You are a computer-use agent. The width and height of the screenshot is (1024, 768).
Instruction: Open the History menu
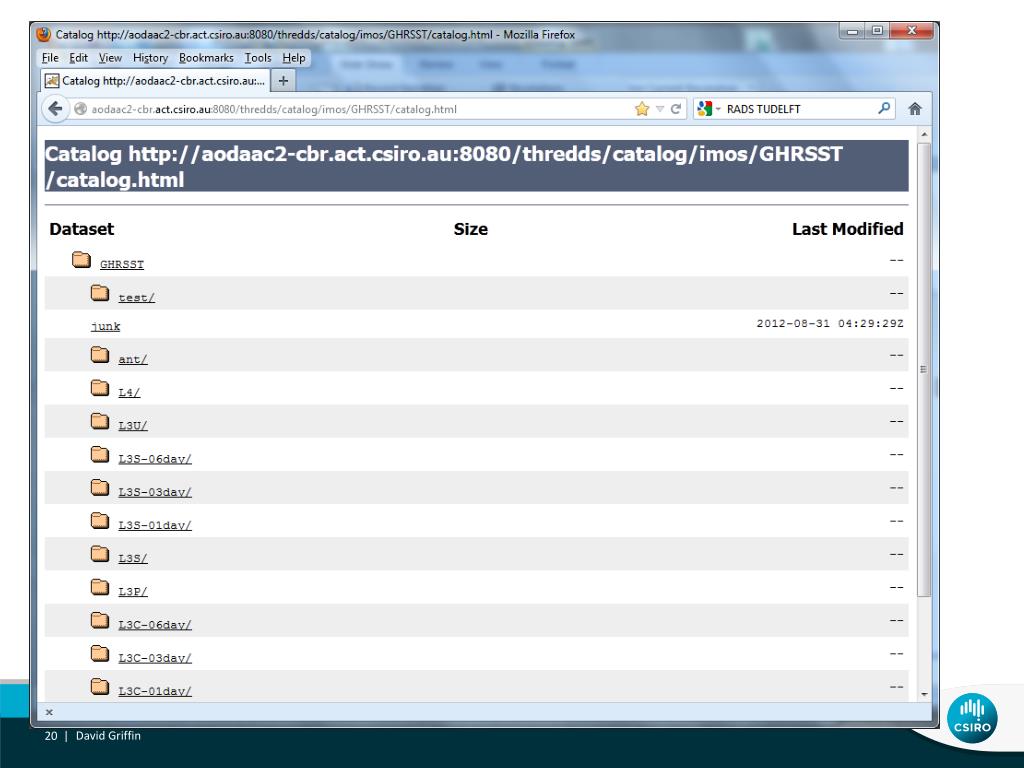pos(150,58)
